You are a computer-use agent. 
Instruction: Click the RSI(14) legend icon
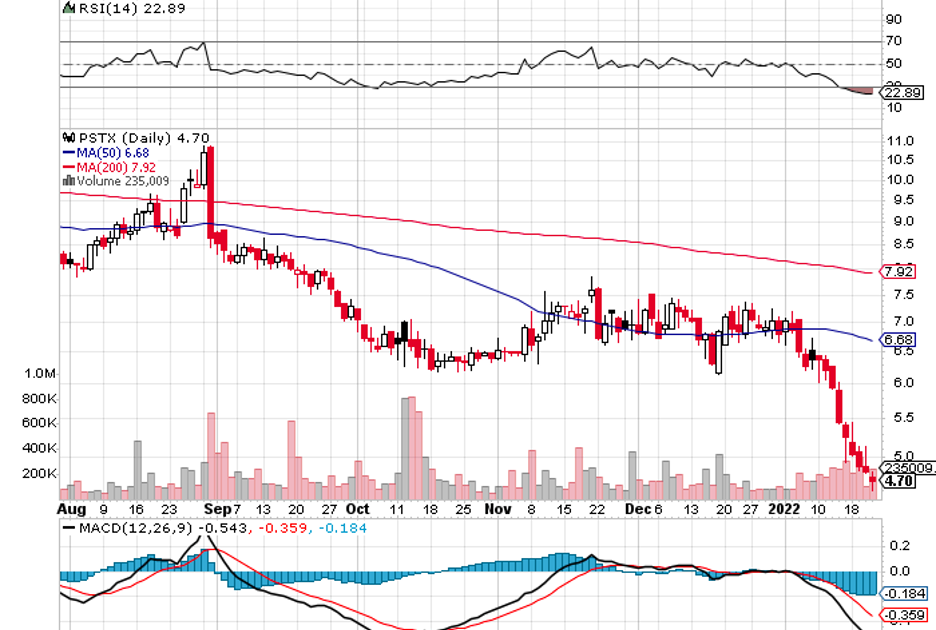68,7
